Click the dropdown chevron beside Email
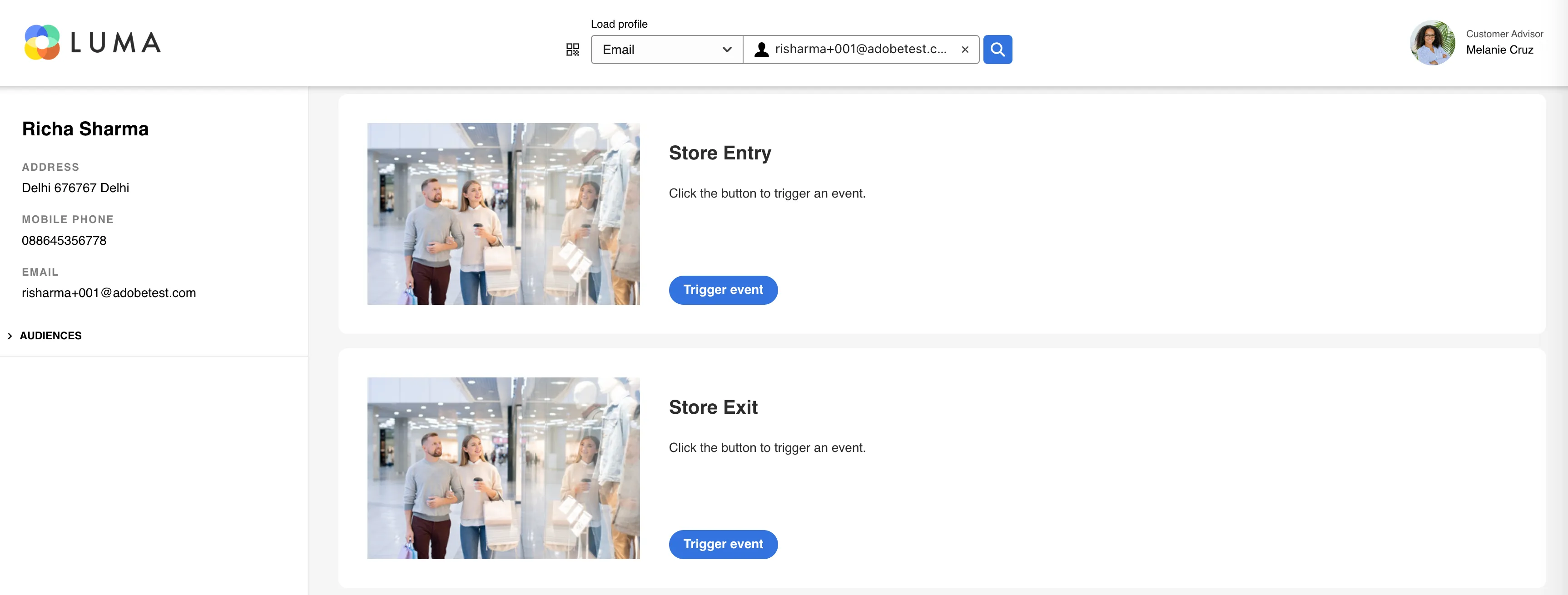 coord(727,50)
